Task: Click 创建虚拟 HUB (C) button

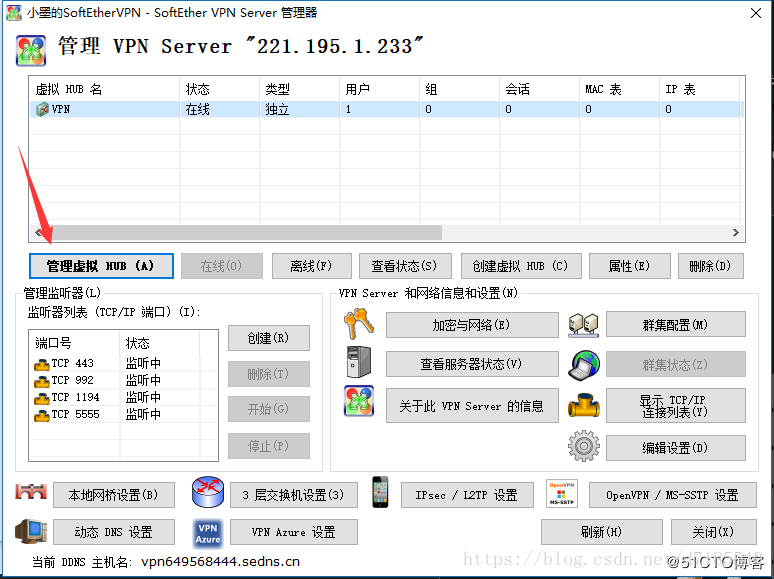Action: point(521,266)
